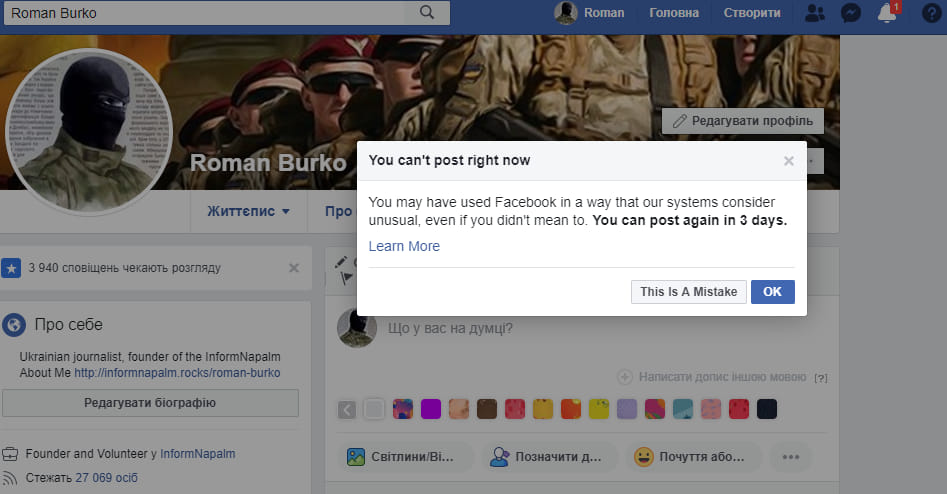947x494 pixels.
Task: Click Редагувати профіль button
Action: coord(742,121)
